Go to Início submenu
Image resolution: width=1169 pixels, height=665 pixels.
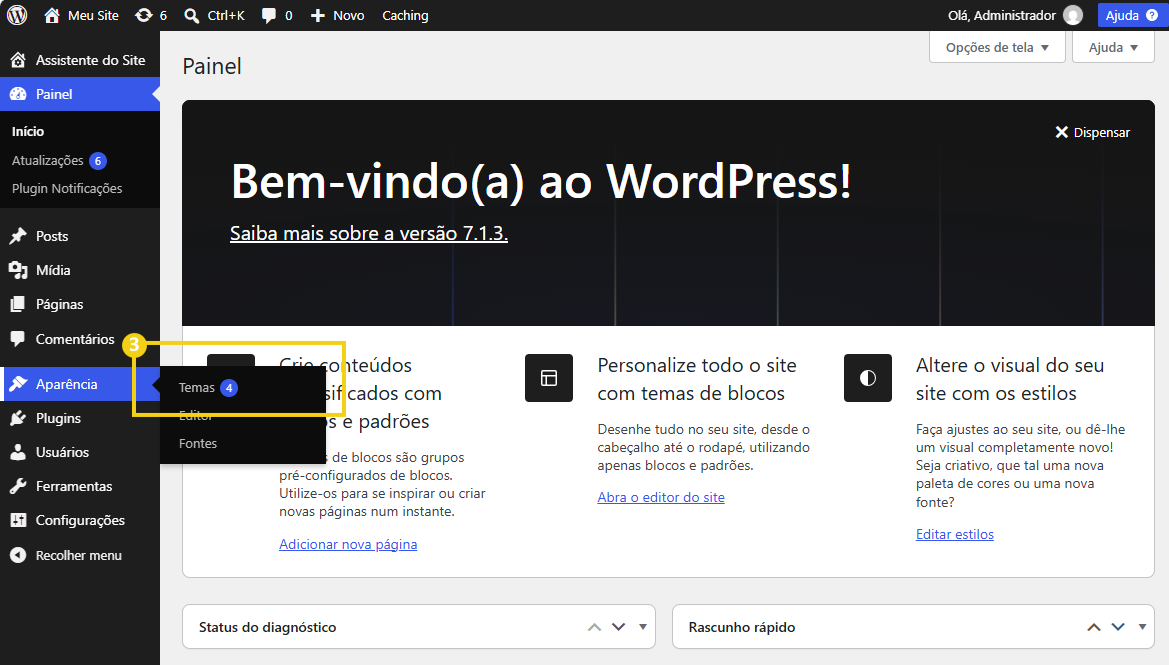point(28,131)
